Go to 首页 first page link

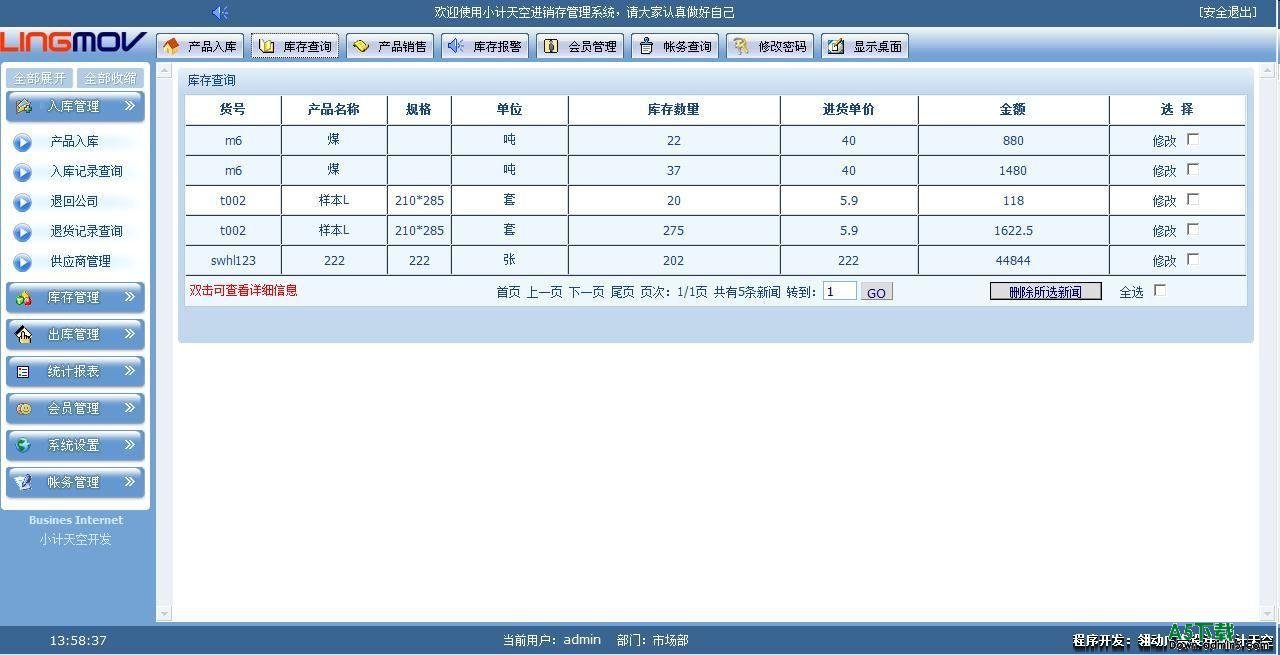tap(508, 292)
